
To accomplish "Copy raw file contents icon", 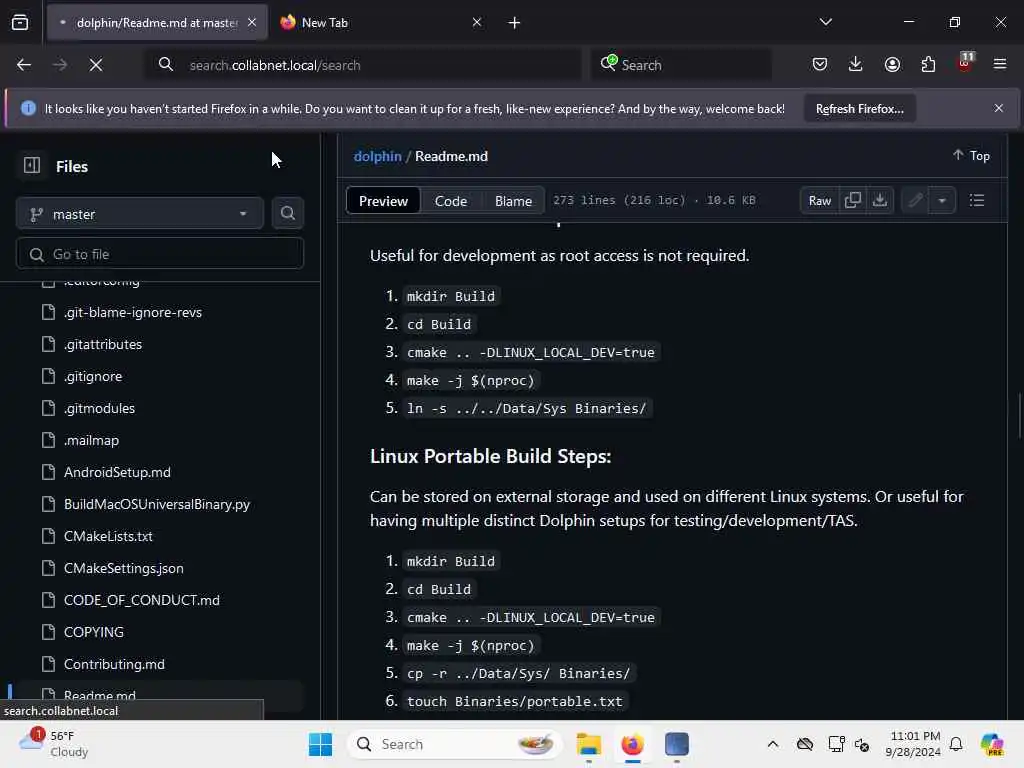I will (x=852, y=200).
